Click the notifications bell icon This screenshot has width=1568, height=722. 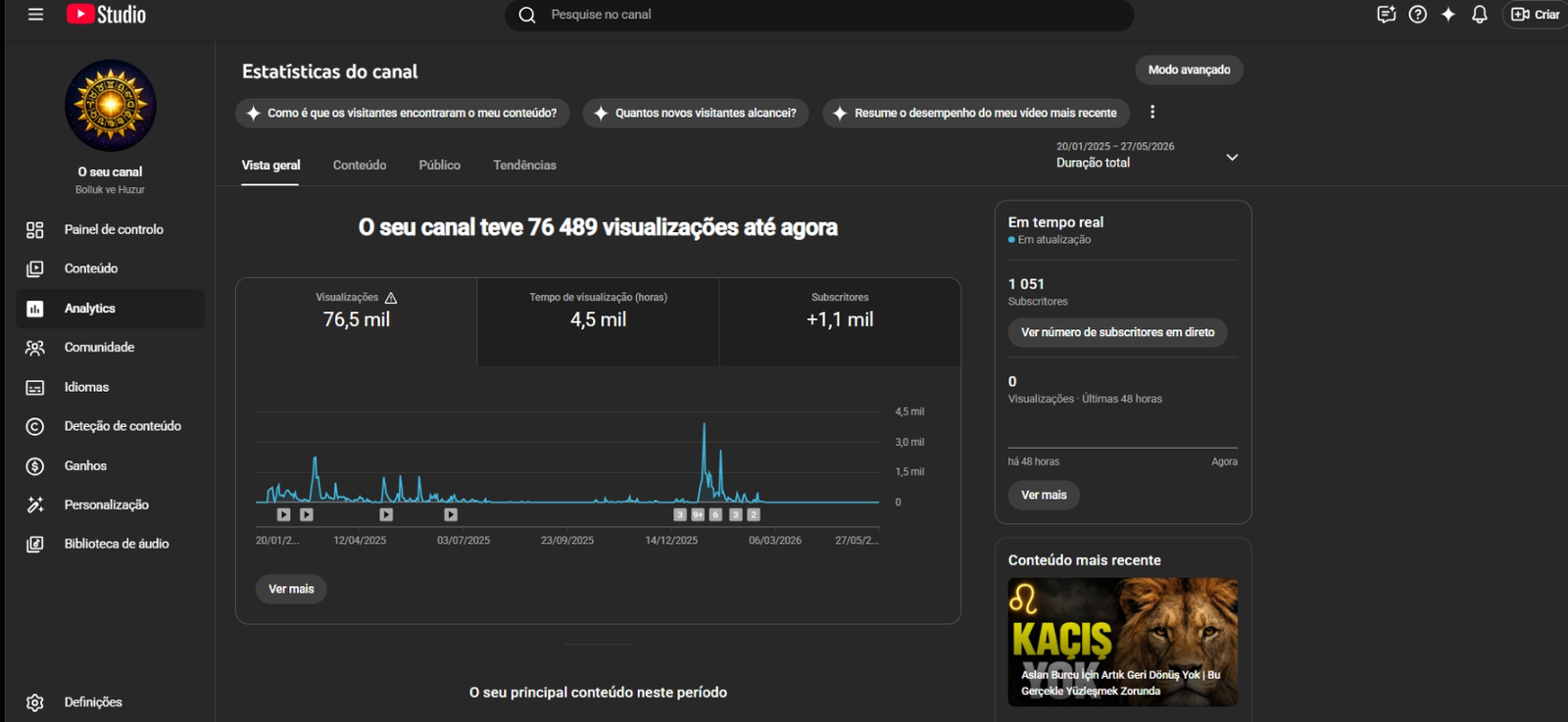point(1479,15)
